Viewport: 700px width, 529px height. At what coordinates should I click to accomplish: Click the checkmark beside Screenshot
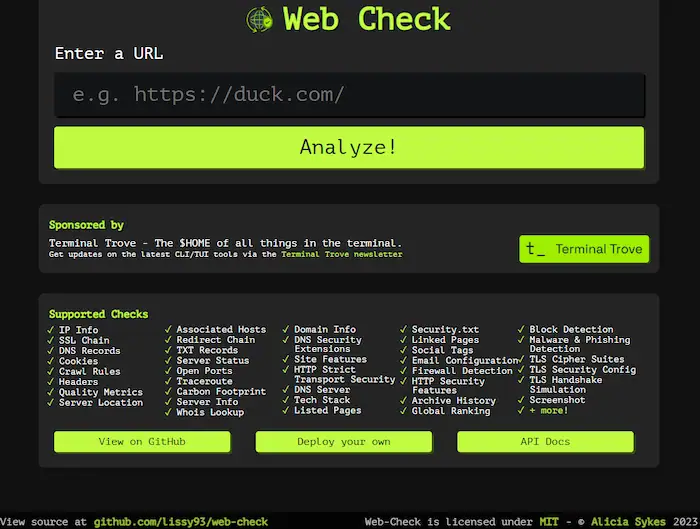click(522, 400)
